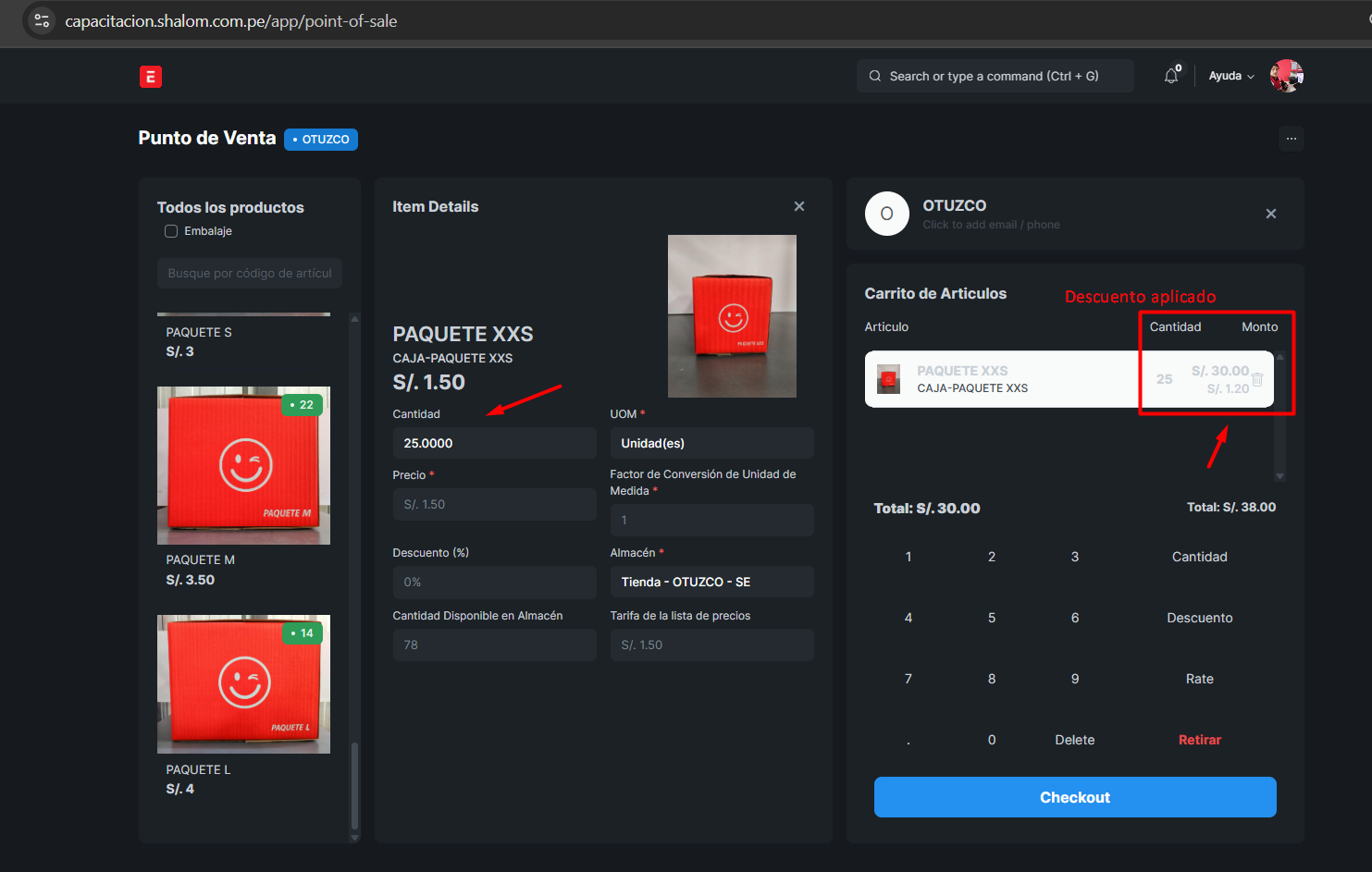Select the PAQUETE M product thumbnail
Screen dimensions: 1372x872
pyautogui.click(x=243, y=465)
